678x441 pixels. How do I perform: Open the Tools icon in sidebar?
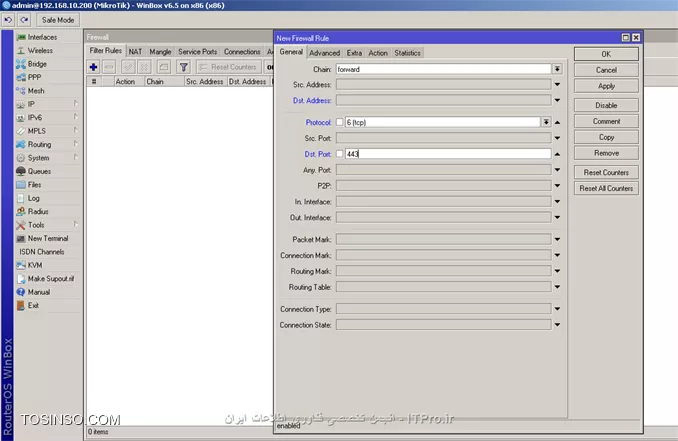point(21,225)
